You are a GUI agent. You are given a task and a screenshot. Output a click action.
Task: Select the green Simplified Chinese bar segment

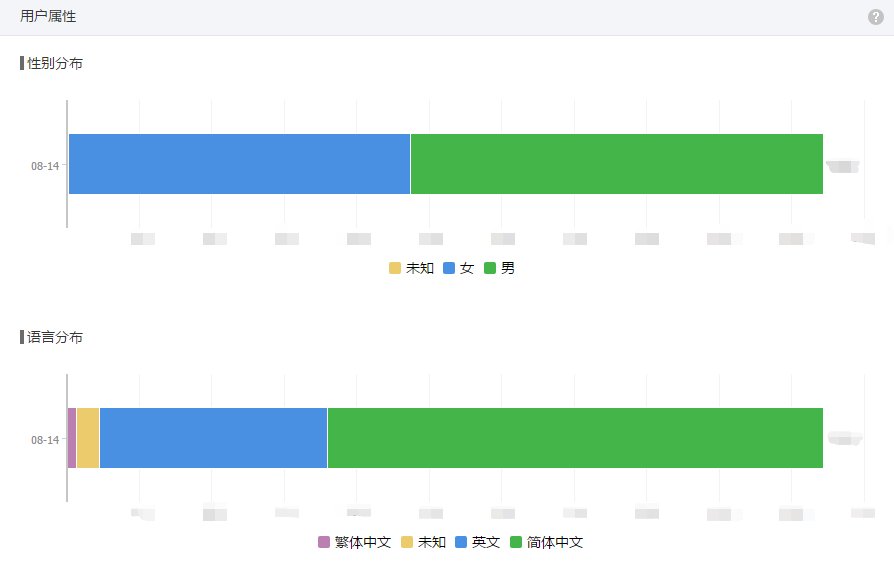575,438
